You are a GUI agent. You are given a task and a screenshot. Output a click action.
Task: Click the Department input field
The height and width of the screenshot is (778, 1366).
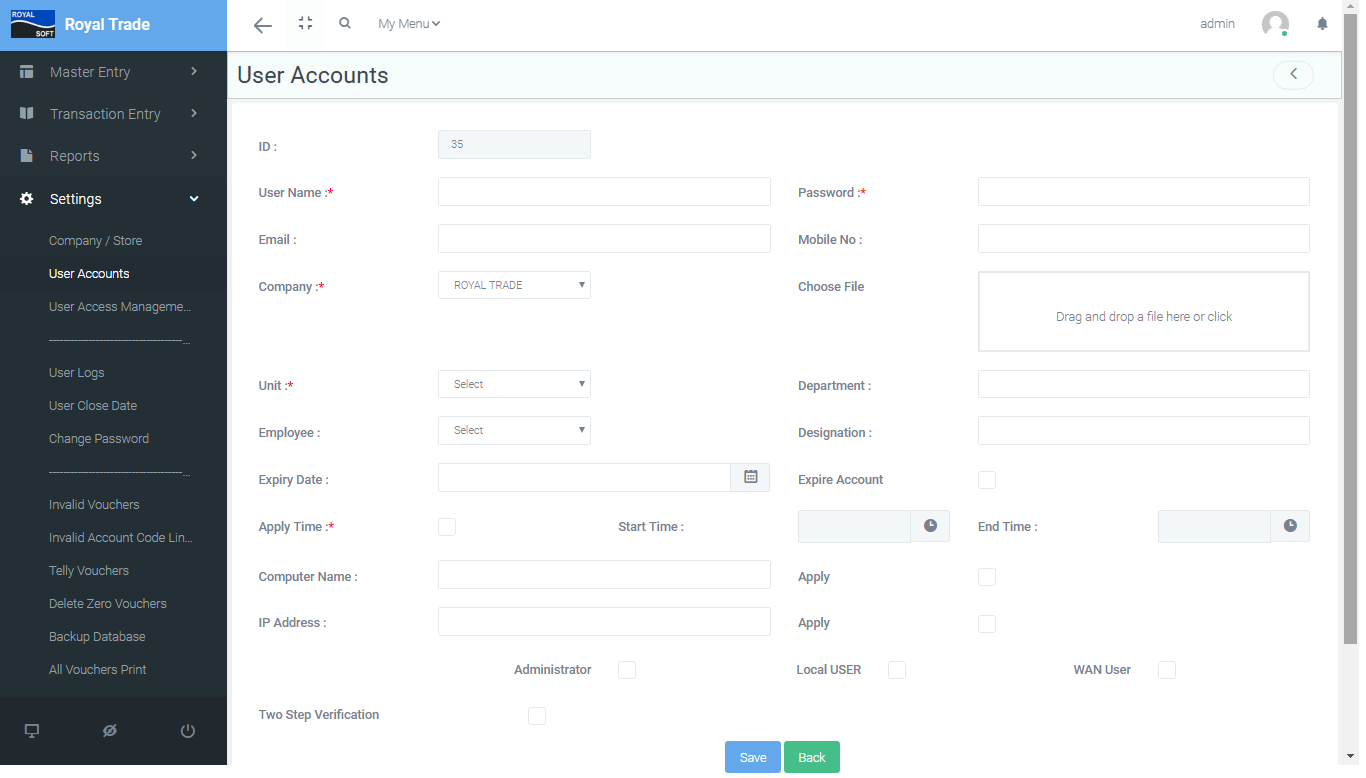[x=1144, y=384]
